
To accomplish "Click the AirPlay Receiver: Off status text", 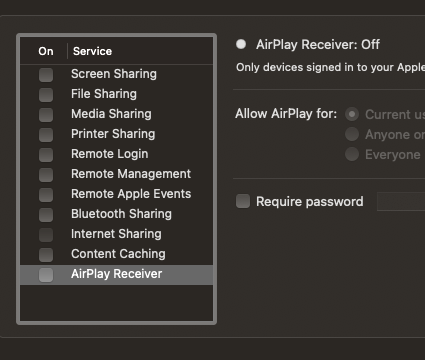I will pyautogui.click(x=318, y=45).
